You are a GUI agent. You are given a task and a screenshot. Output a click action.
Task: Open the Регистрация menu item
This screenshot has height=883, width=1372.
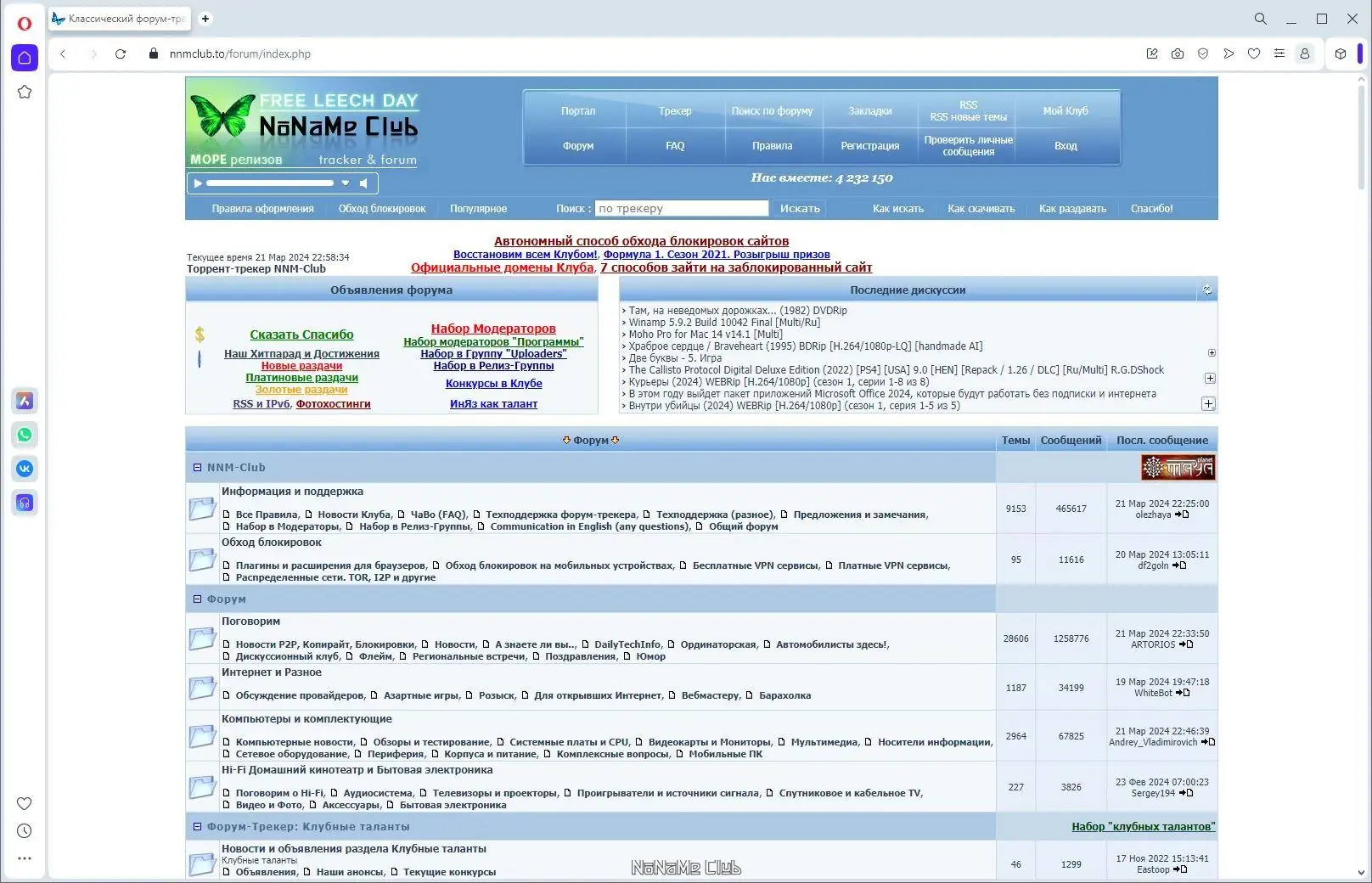click(x=870, y=145)
